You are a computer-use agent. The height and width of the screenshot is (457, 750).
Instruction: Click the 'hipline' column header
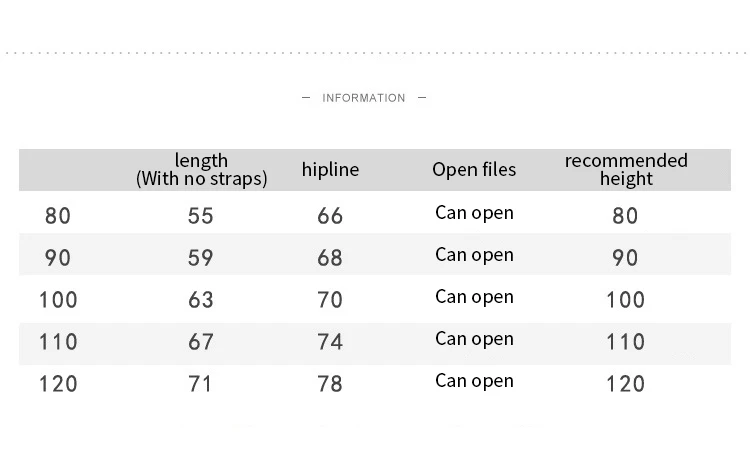330,169
